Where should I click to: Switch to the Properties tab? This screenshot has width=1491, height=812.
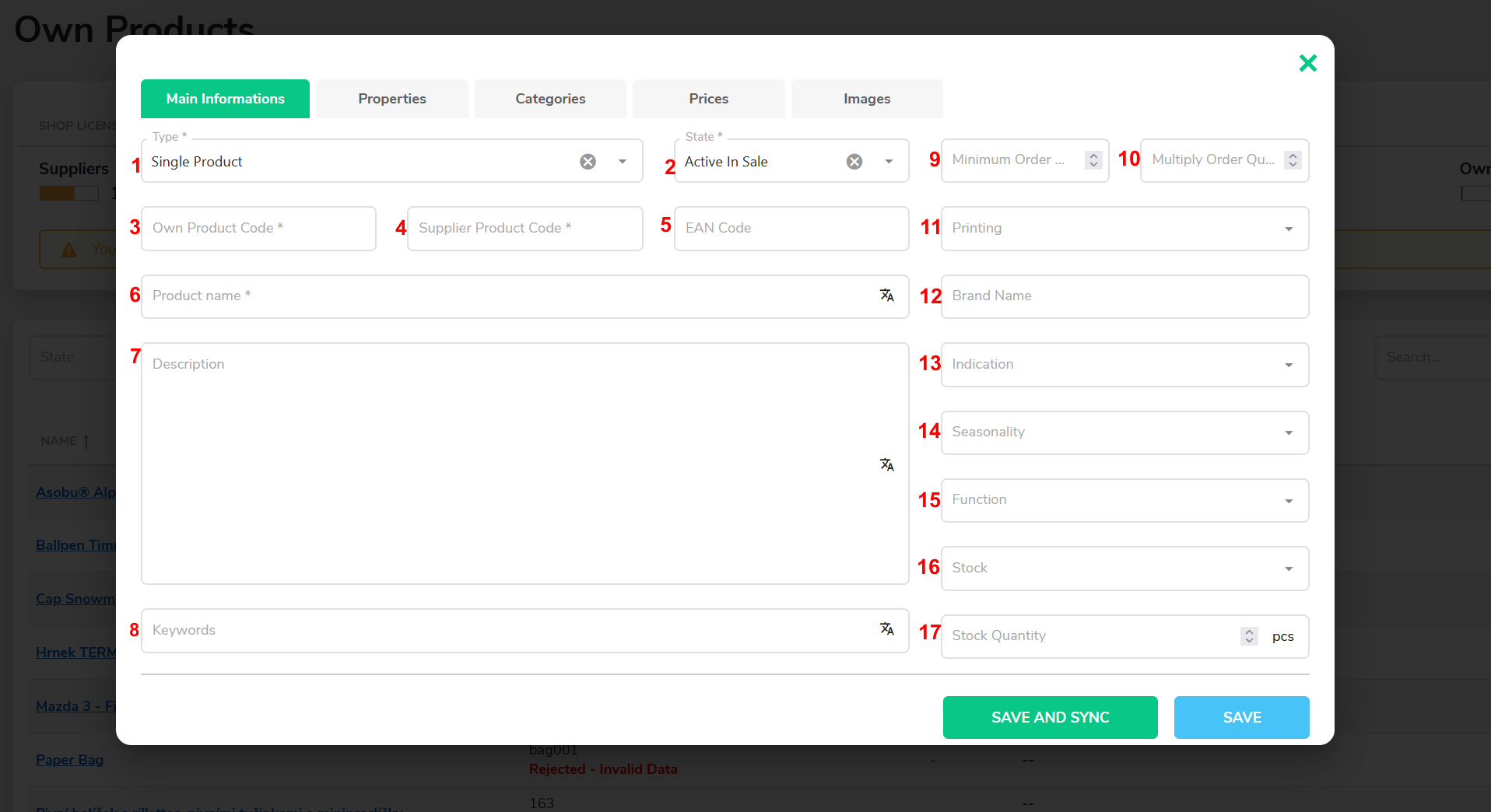[x=391, y=99]
